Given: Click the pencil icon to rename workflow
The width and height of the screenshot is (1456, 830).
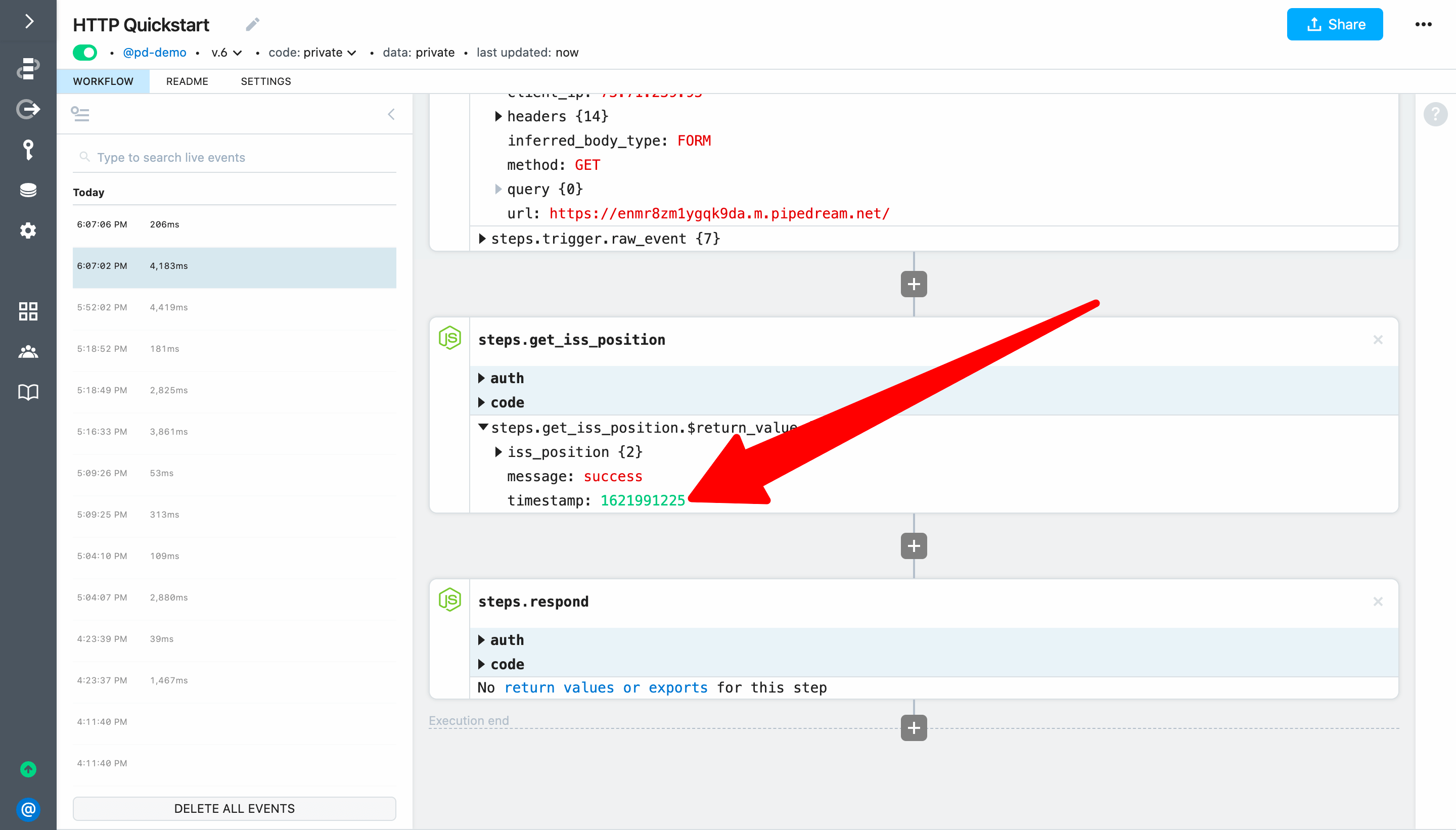Looking at the screenshot, I should pos(253,24).
